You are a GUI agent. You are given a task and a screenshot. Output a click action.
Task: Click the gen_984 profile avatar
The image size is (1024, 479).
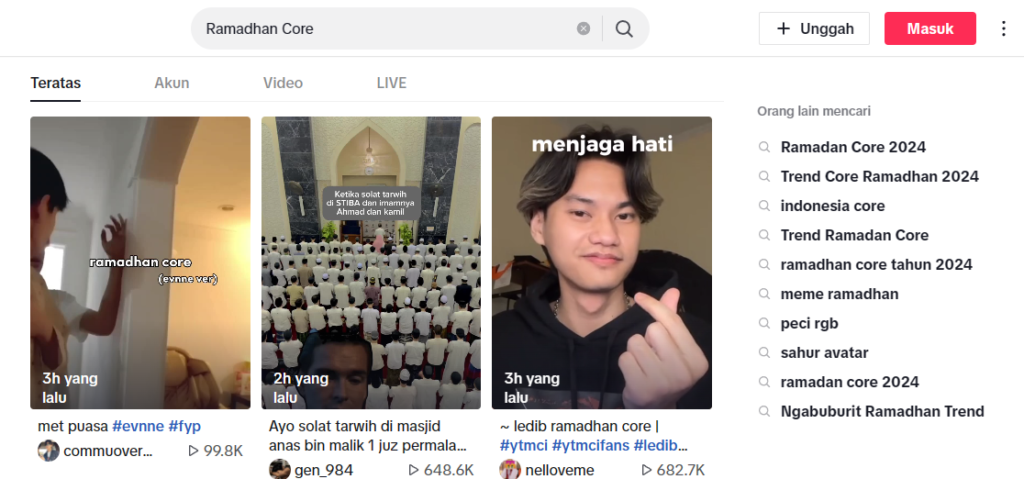pos(280,470)
